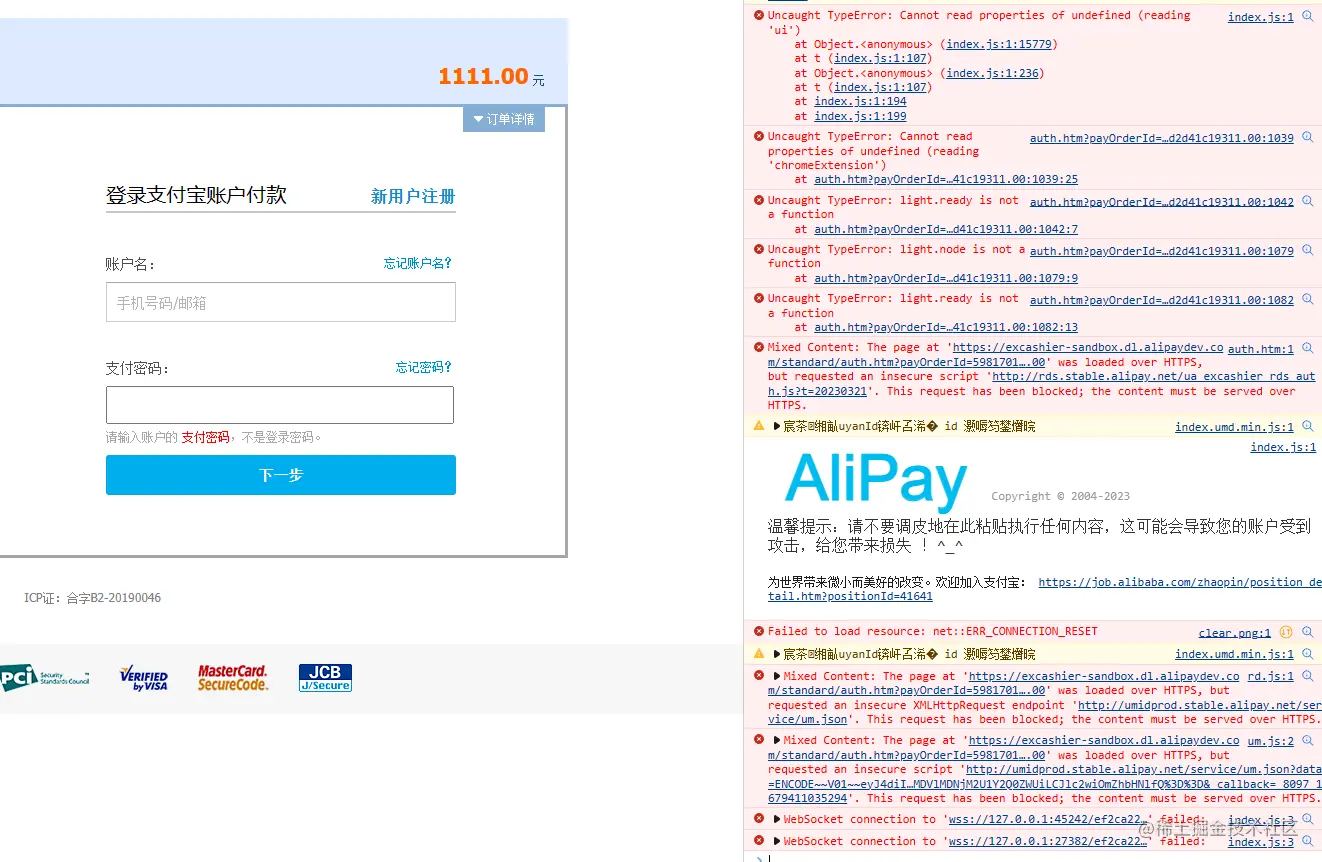Open the wss://127.0.0.1:45242 WebSocket URL
1322x862 pixels.
pos(1050,820)
